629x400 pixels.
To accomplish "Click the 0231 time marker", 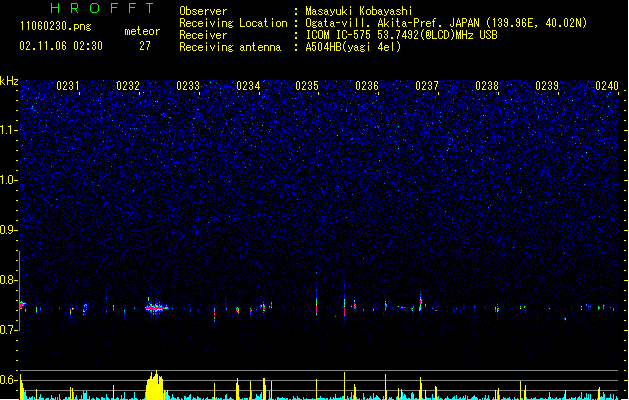I will pos(68,86).
